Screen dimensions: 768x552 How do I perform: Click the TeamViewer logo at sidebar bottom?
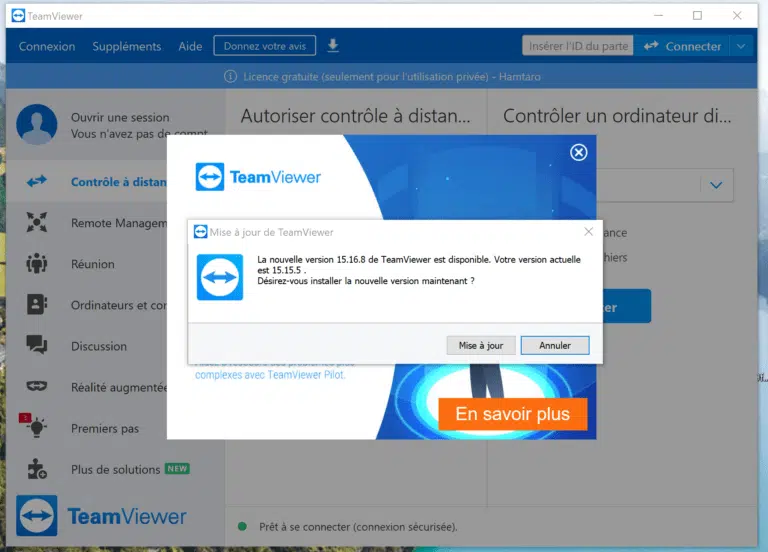pyautogui.click(x=101, y=516)
